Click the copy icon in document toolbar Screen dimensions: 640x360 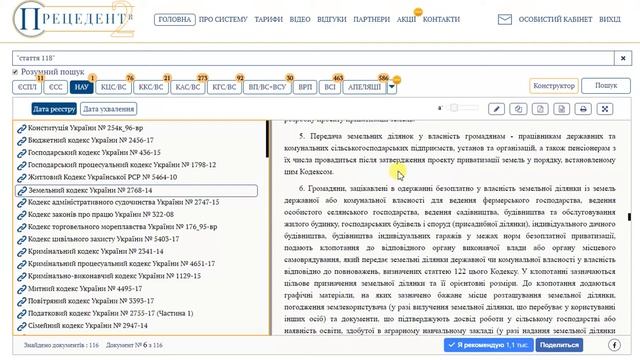[x=518, y=109]
